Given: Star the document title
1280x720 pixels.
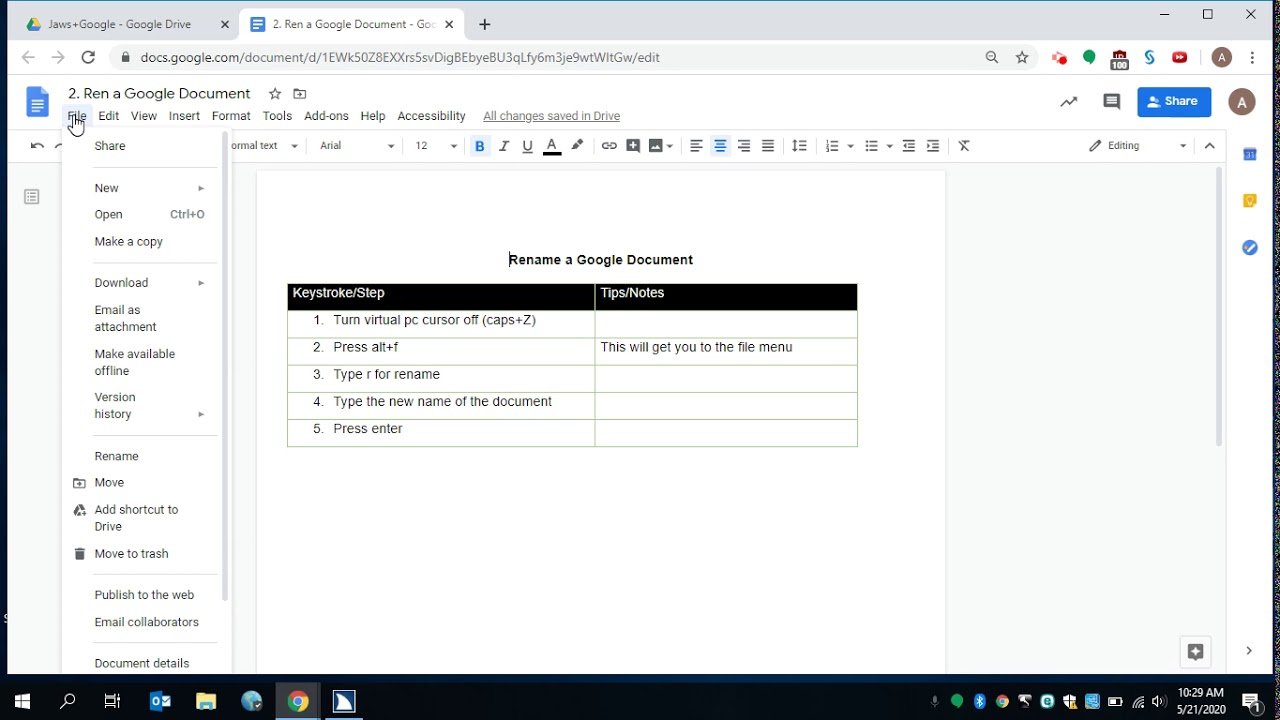Looking at the screenshot, I should pos(275,94).
